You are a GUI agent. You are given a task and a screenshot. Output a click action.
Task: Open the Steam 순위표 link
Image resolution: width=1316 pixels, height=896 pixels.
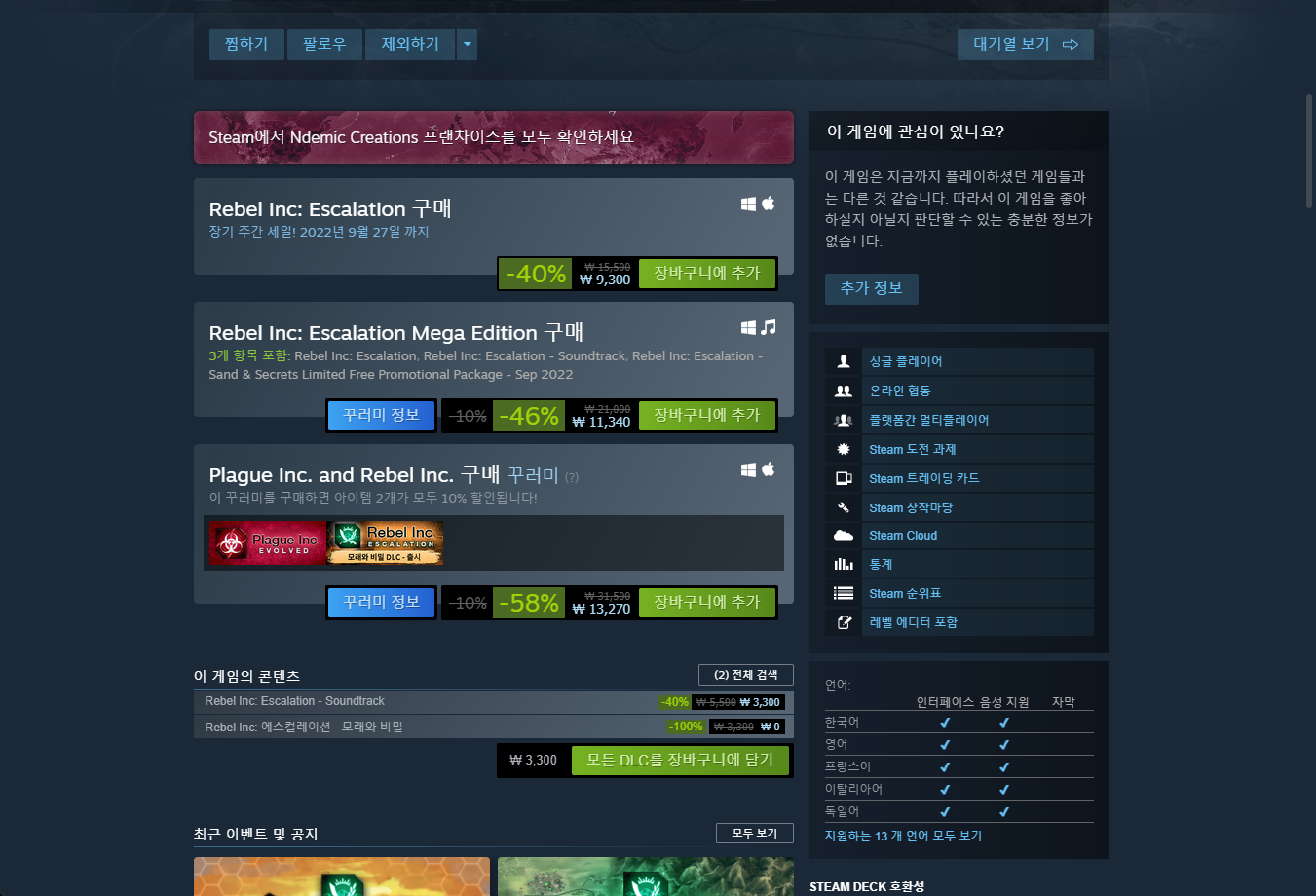pos(905,593)
